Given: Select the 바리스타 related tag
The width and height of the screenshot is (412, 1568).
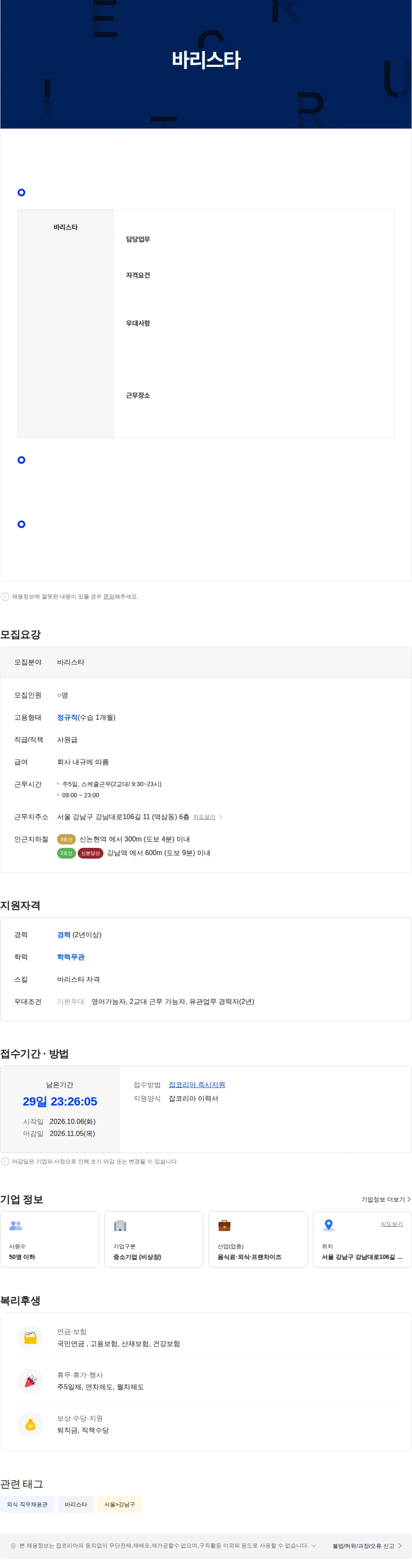Looking at the screenshot, I should coord(76,1504).
